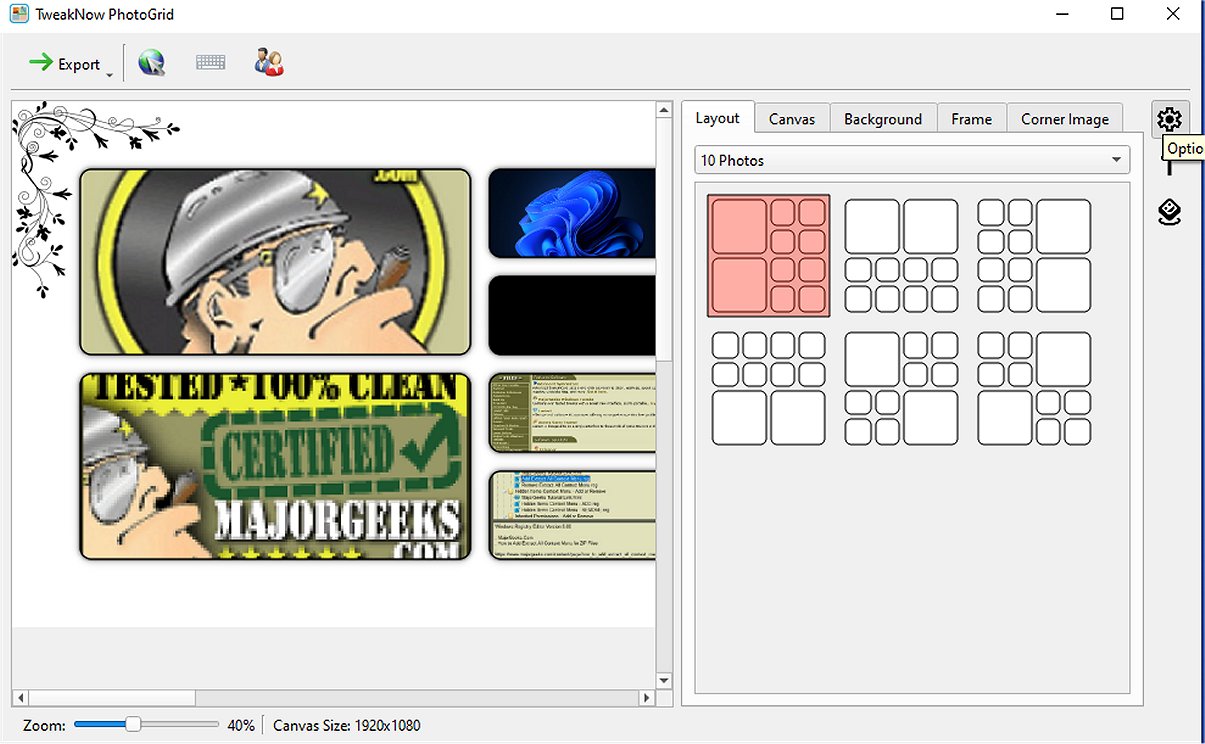This screenshot has height=744, width=1205.
Task: Select the black empty photo cell
Action: [x=572, y=316]
